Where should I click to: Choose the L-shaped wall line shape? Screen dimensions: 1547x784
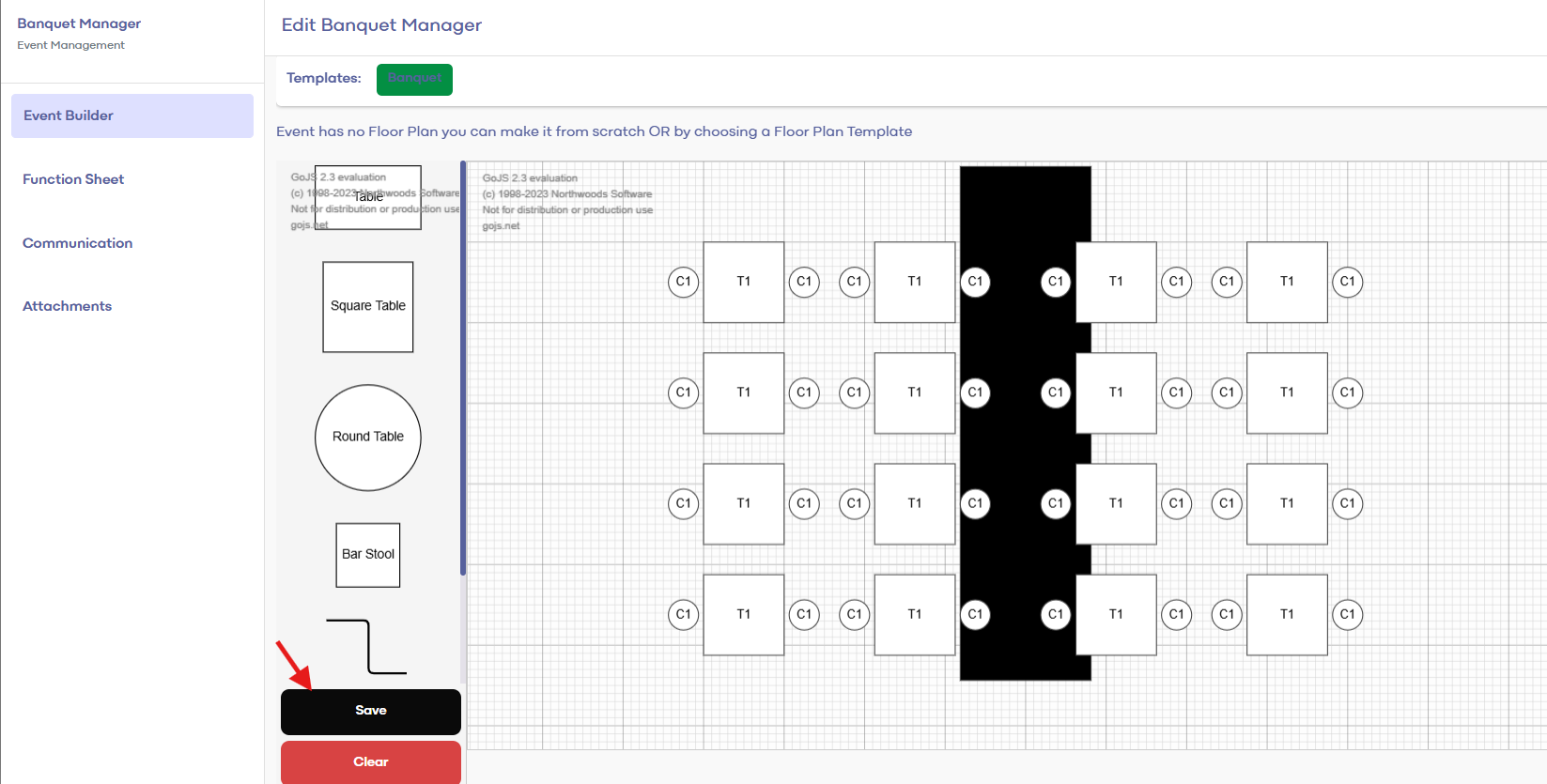367,646
